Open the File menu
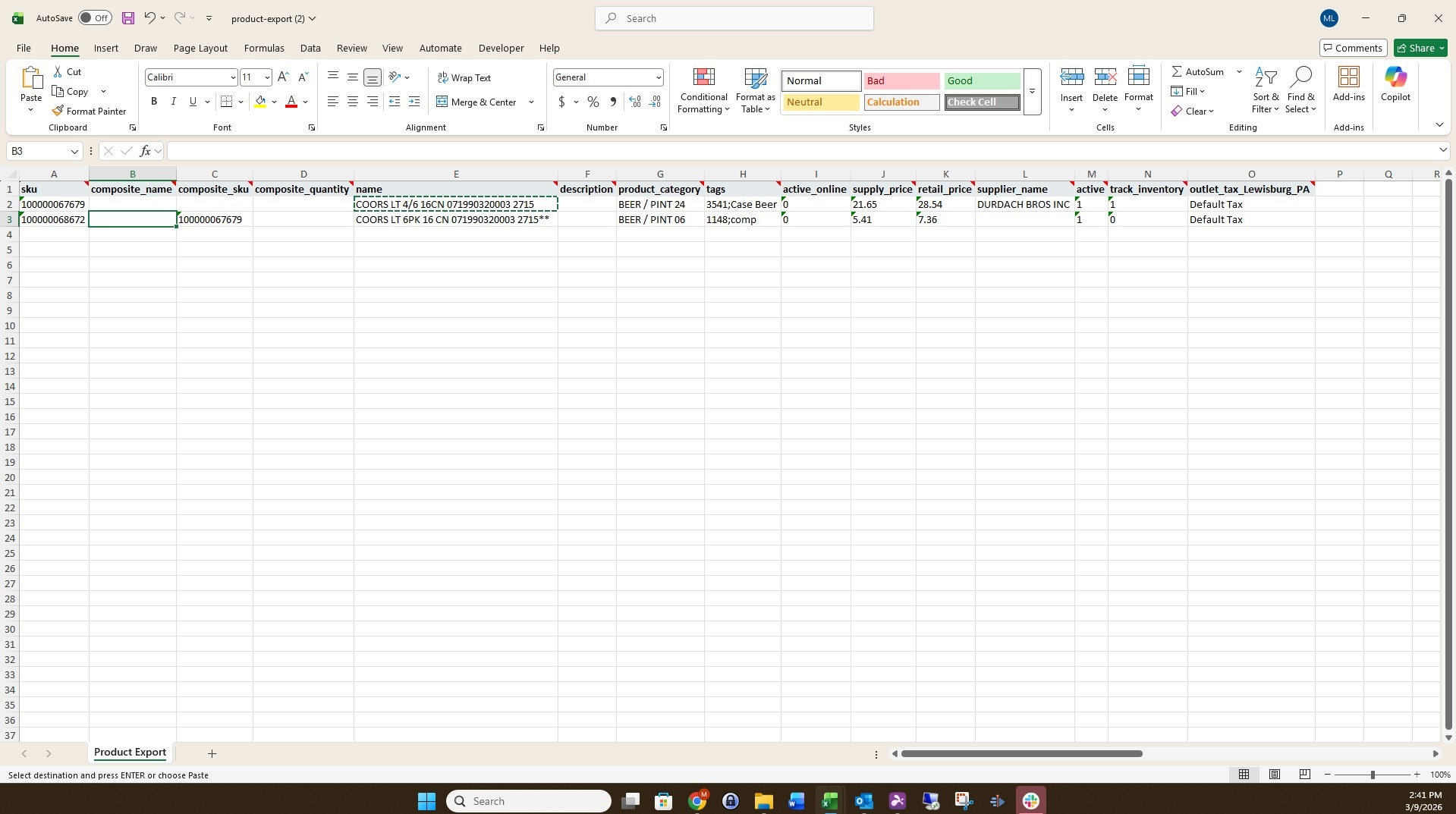1456x814 pixels. click(x=24, y=48)
